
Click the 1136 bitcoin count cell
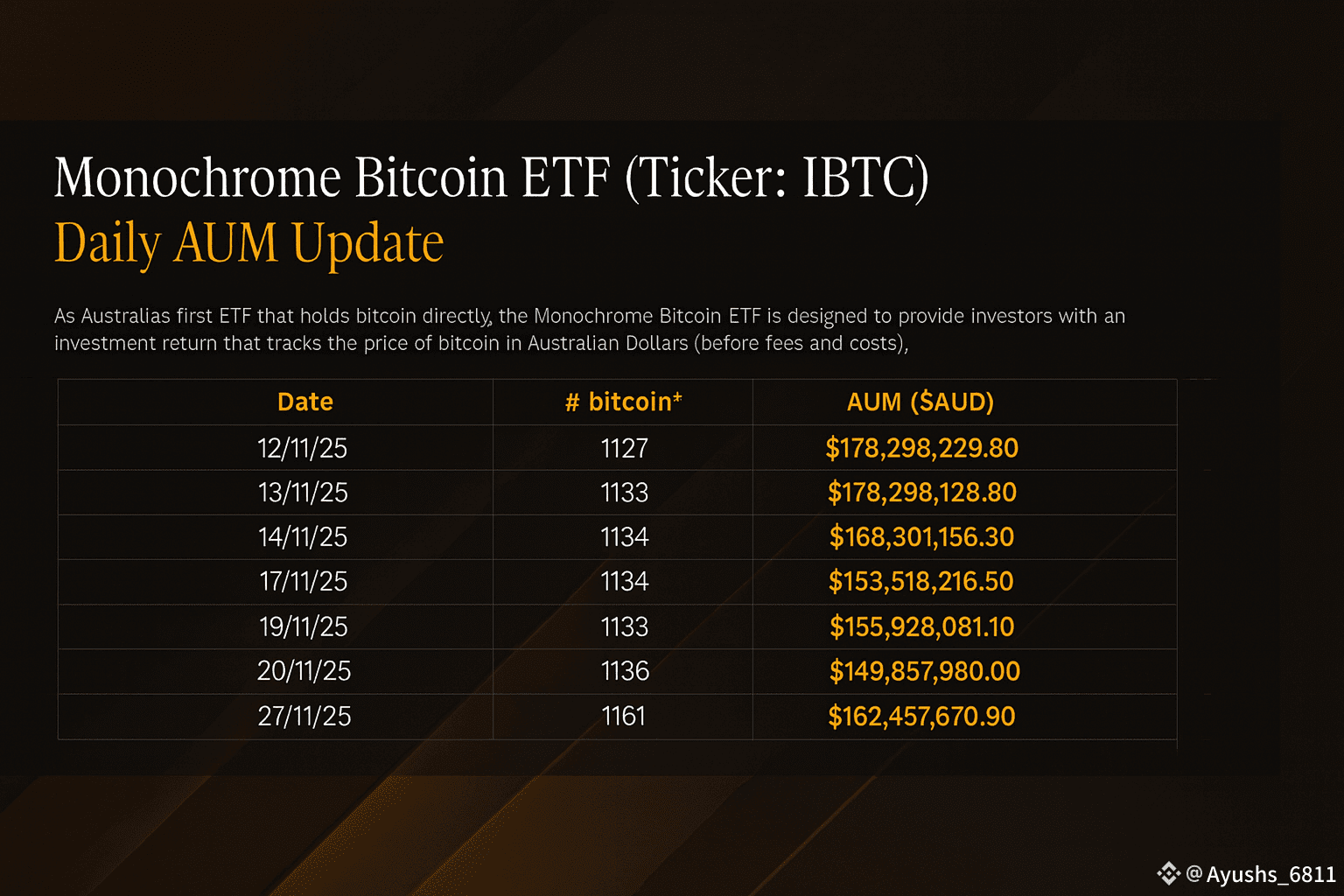(625, 671)
